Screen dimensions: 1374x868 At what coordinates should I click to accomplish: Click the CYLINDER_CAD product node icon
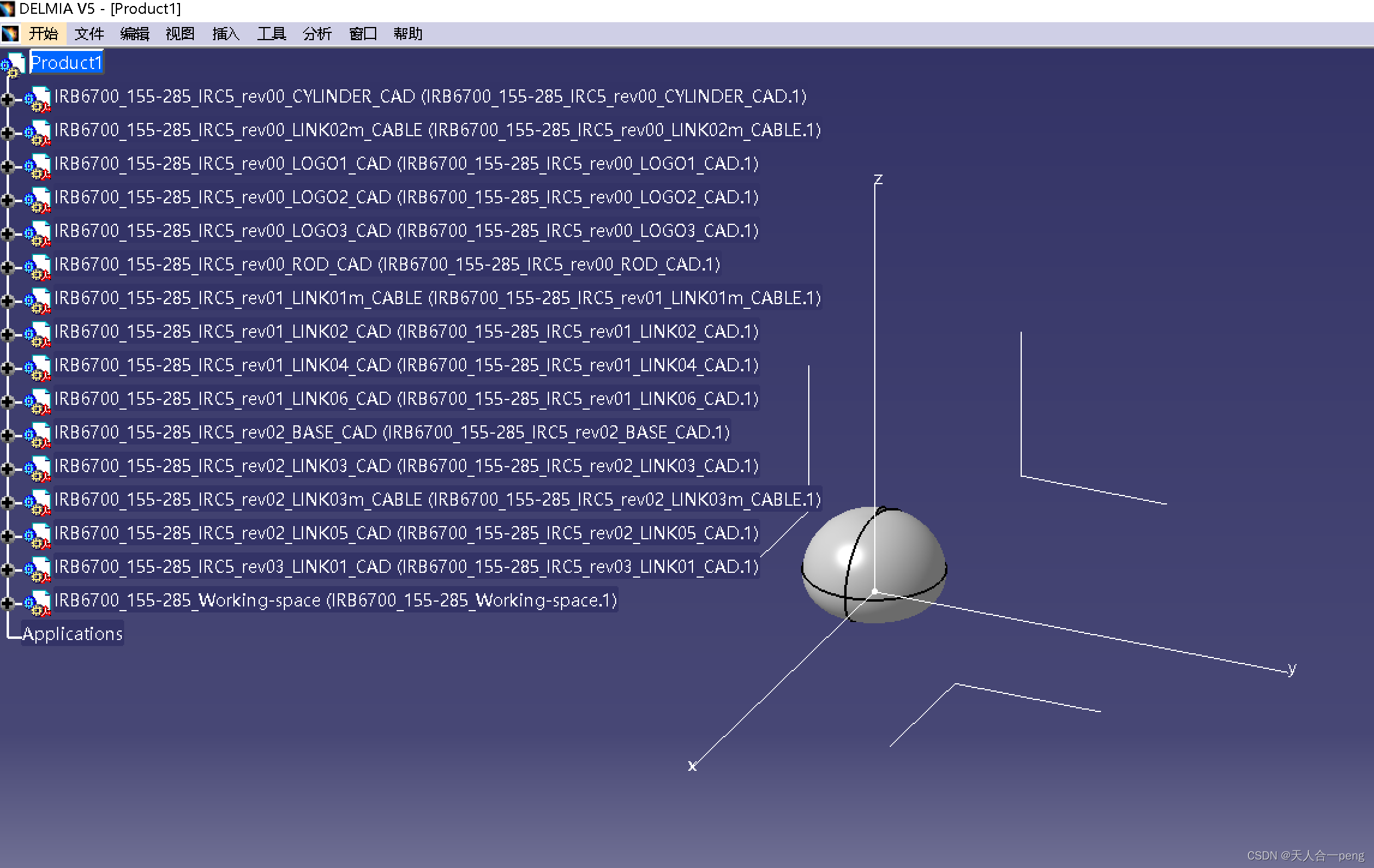pos(38,98)
